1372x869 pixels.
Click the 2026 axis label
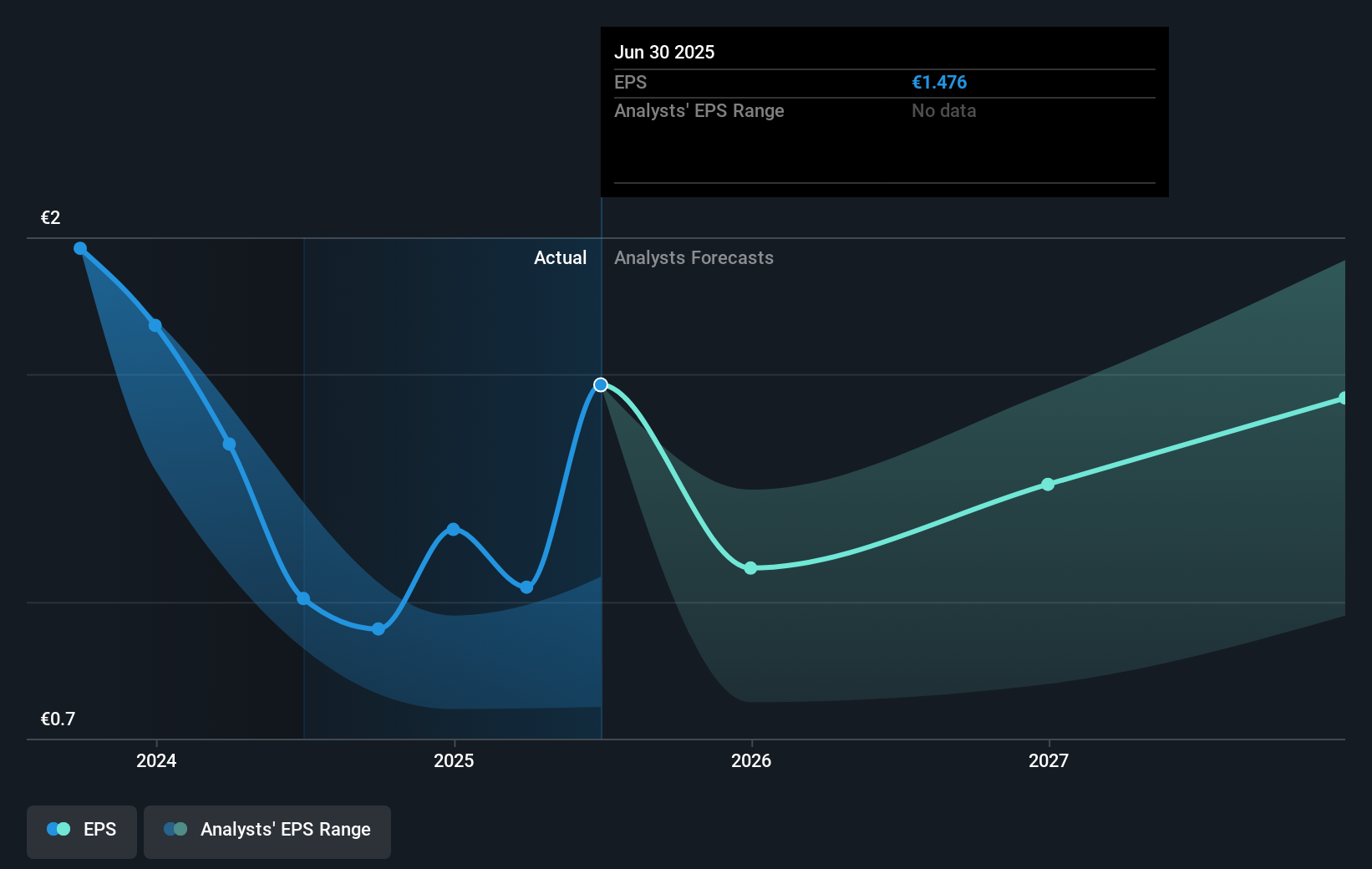(751, 761)
